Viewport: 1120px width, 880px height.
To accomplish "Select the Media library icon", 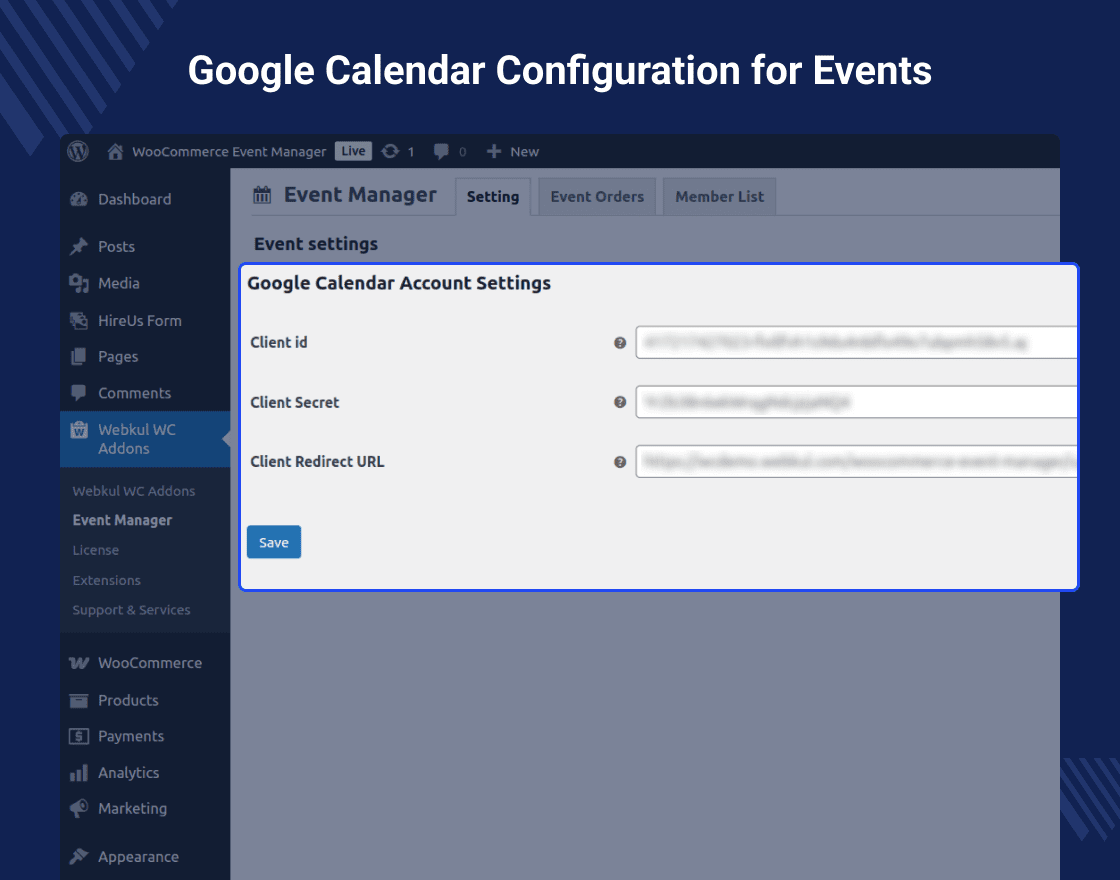I will point(78,283).
